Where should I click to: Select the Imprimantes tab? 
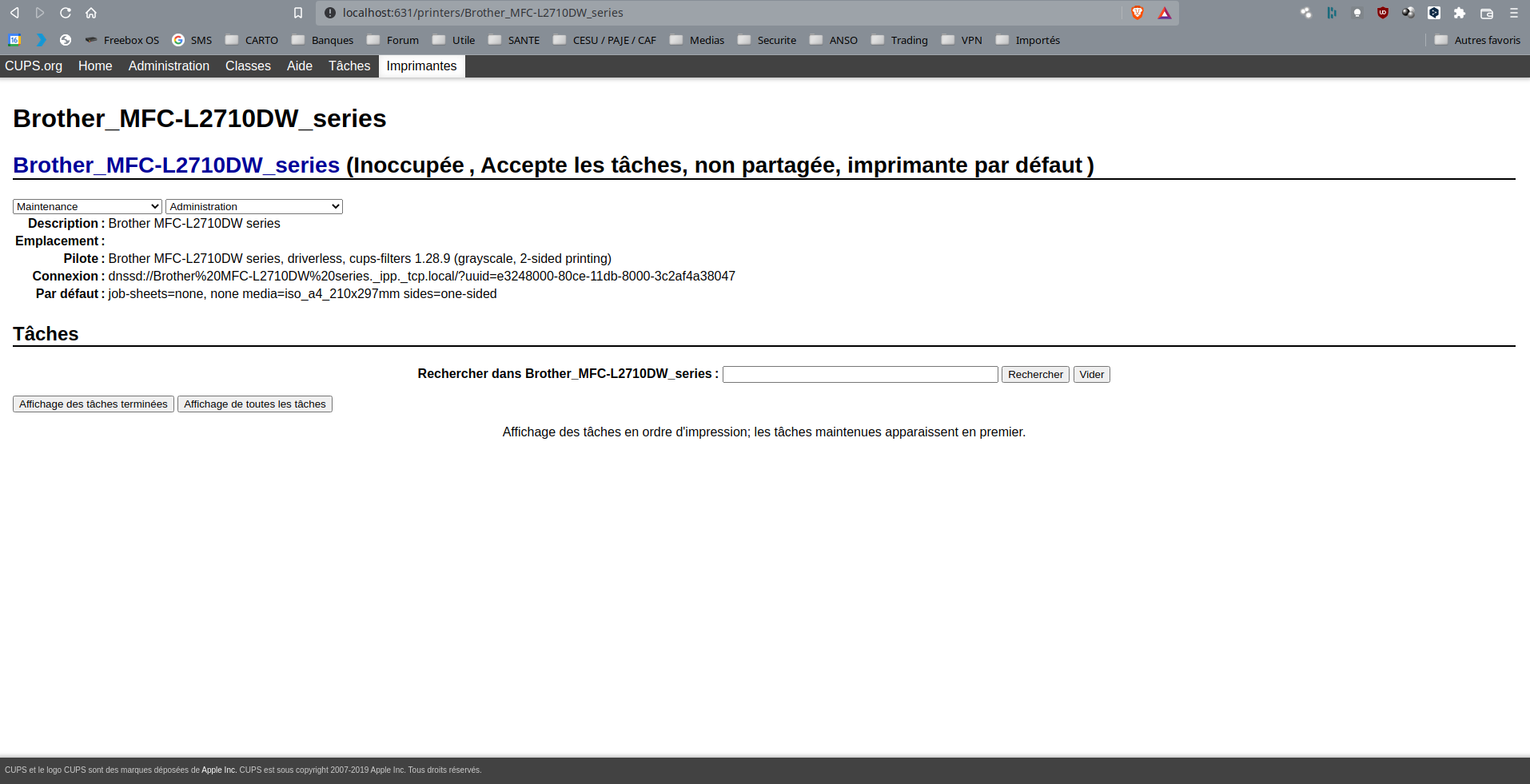421,66
